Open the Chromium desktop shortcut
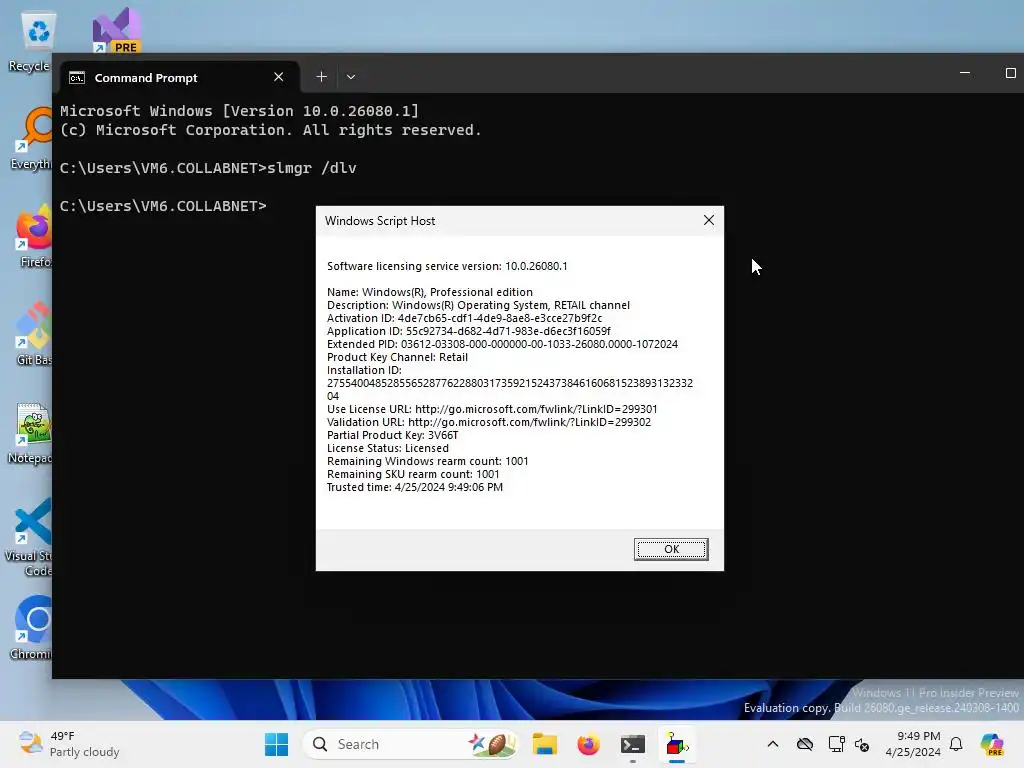The width and height of the screenshot is (1024, 768). [31, 628]
